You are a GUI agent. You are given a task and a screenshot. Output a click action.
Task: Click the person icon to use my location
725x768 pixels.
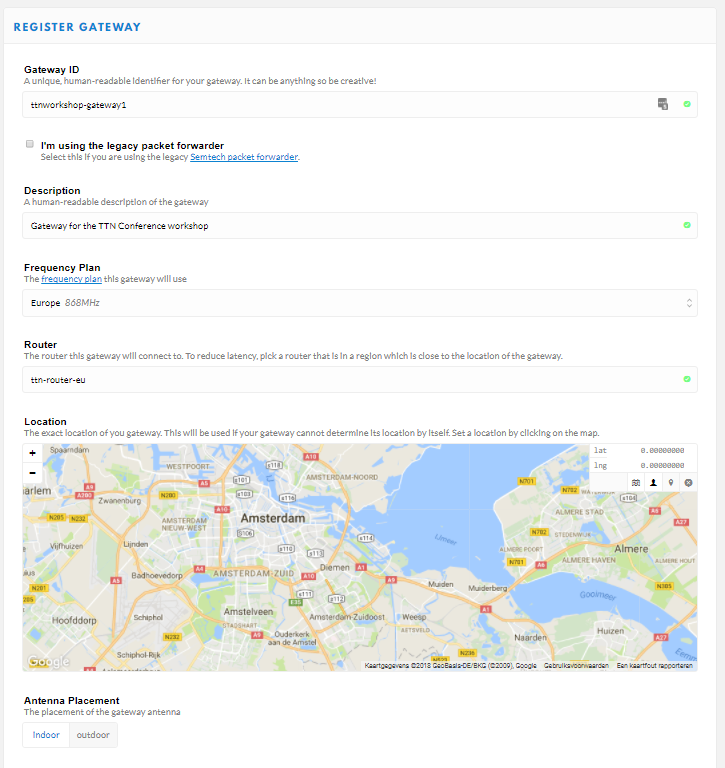point(653,483)
